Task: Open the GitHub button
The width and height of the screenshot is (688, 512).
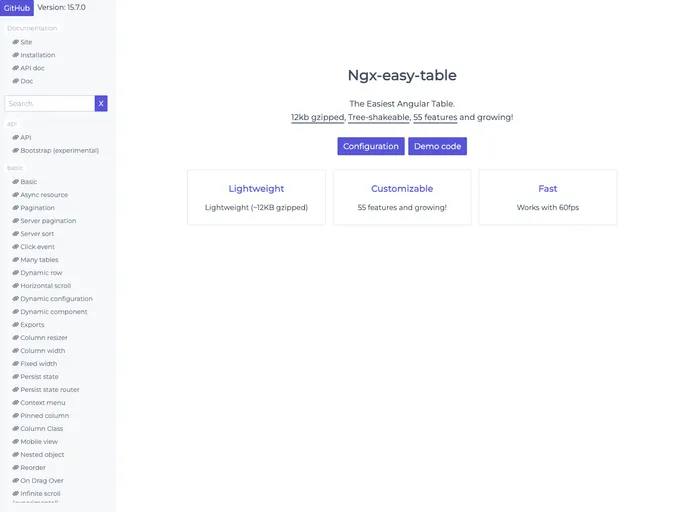Action: tap(17, 8)
